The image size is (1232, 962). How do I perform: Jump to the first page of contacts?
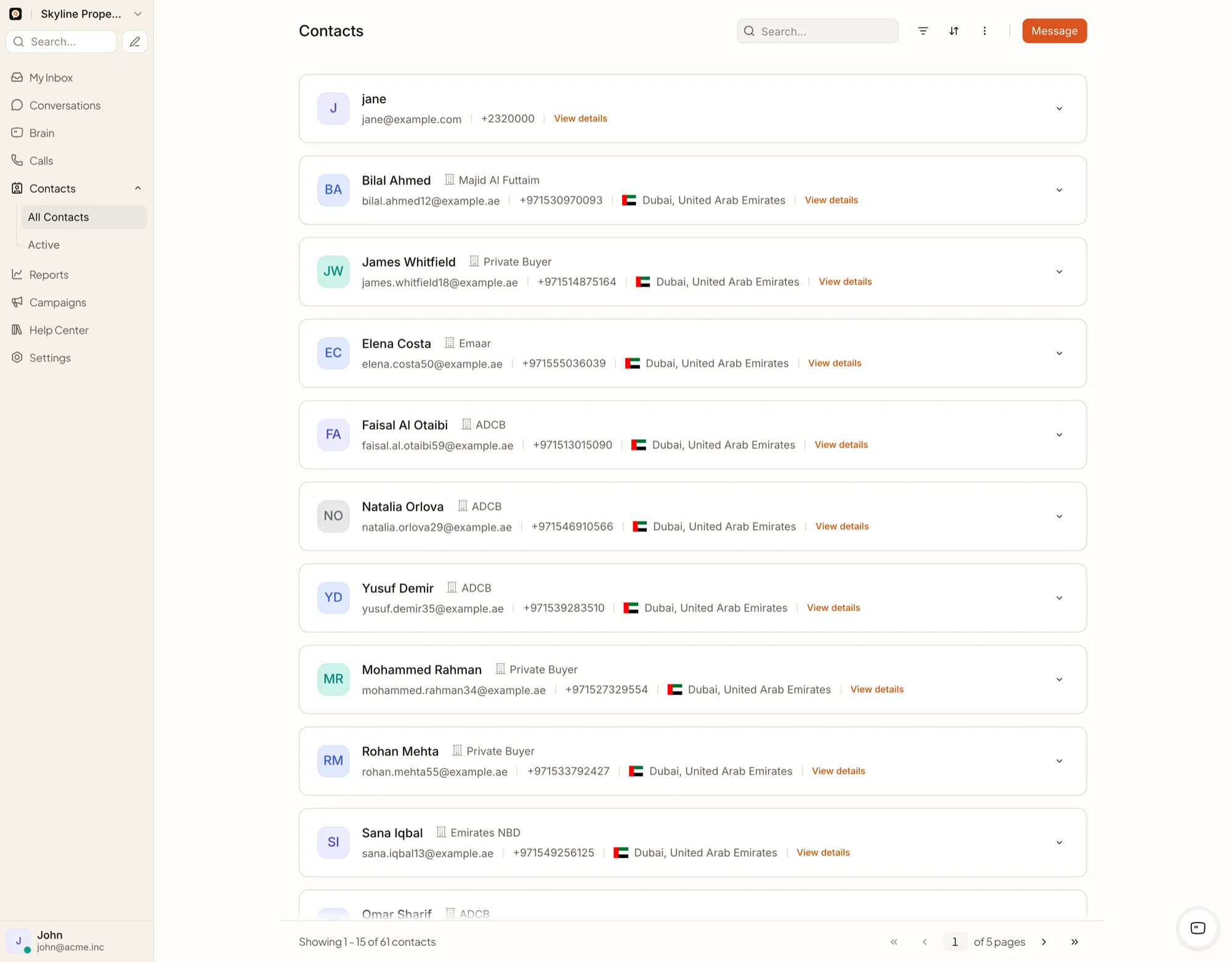tap(894, 942)
